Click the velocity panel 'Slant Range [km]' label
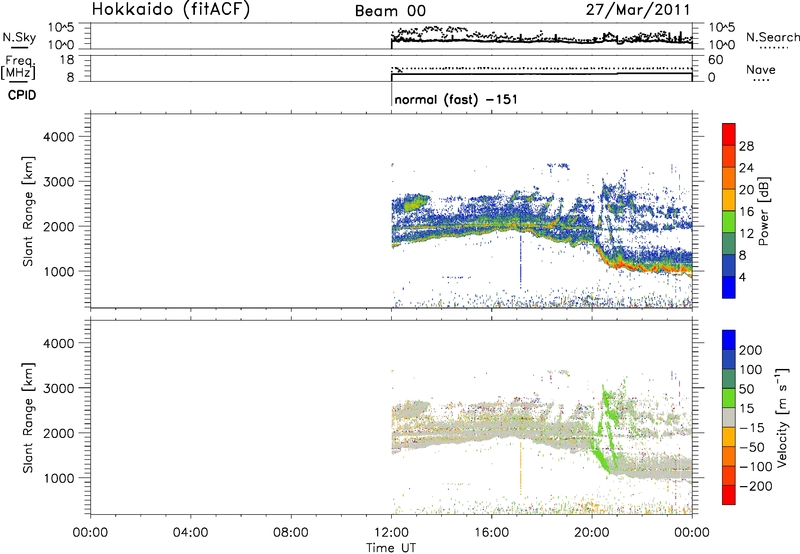This screenshot has height=554, width=800. pyautogui.click(x=28, y=418)
